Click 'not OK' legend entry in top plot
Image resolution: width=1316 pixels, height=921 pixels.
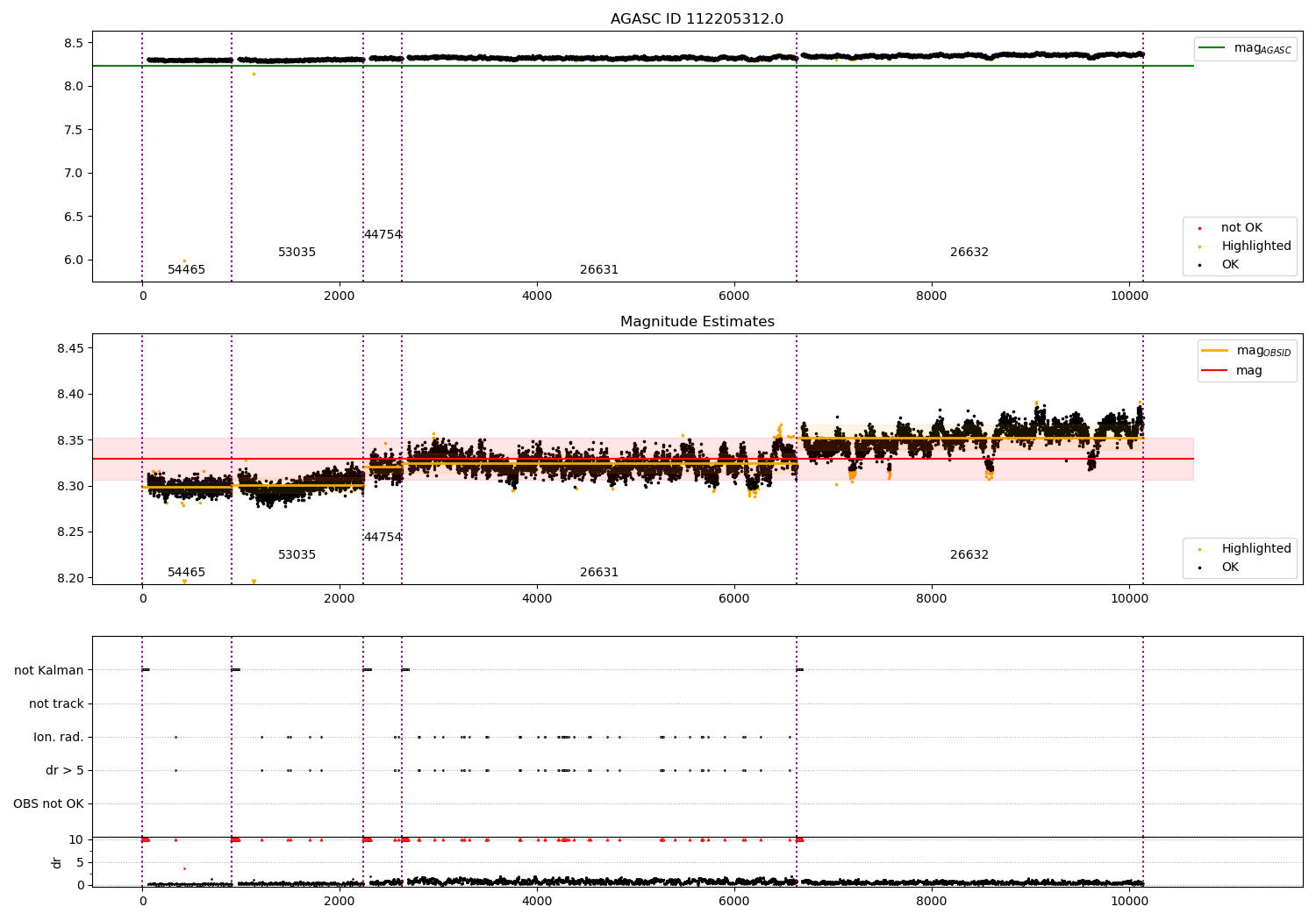click(1241, 228)
